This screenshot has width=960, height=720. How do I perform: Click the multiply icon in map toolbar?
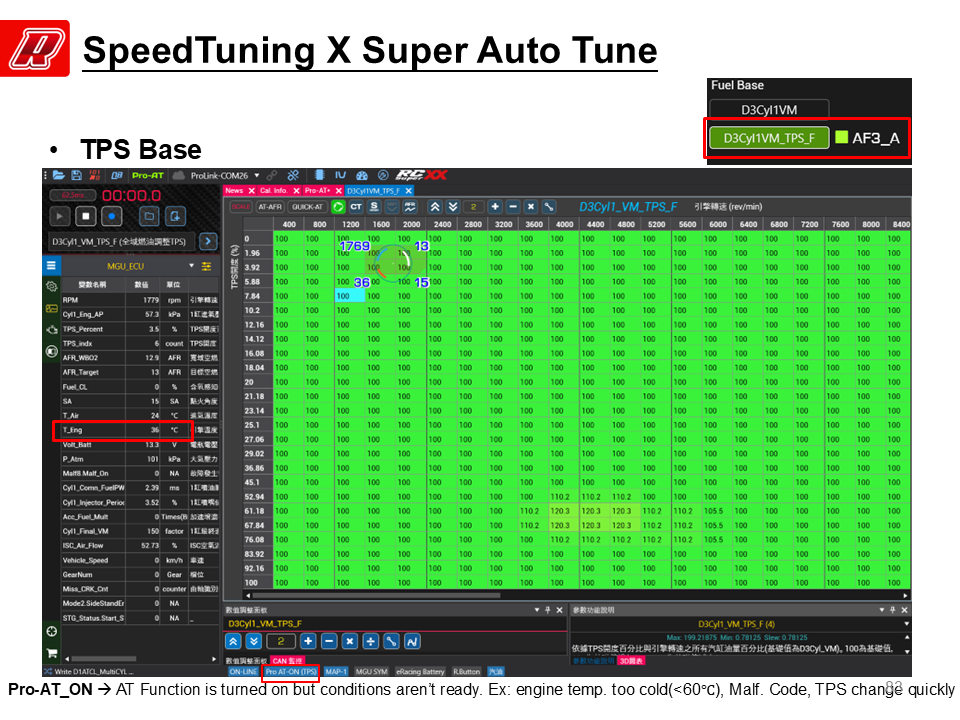531,207
